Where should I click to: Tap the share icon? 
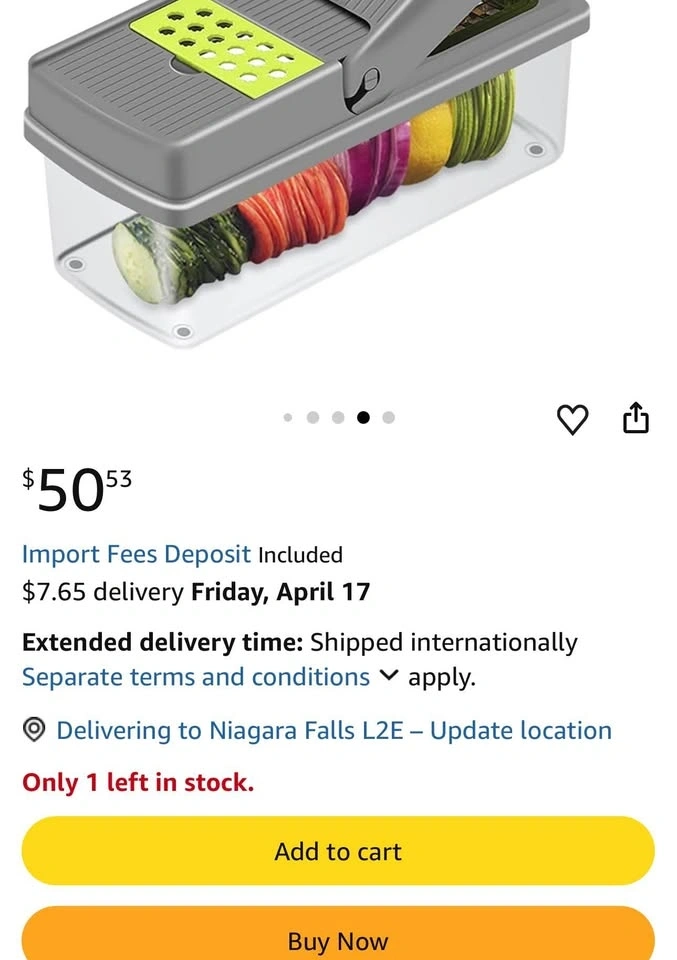[x=636, y=419]
